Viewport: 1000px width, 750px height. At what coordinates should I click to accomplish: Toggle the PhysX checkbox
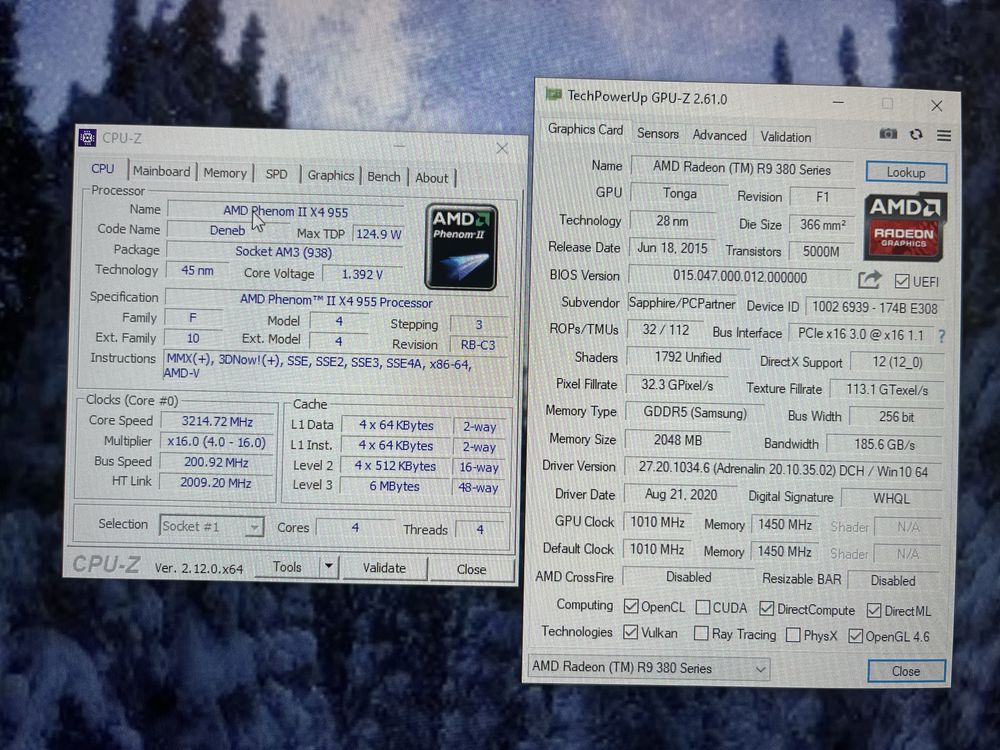pyautogui.click(x=793, y=635)
